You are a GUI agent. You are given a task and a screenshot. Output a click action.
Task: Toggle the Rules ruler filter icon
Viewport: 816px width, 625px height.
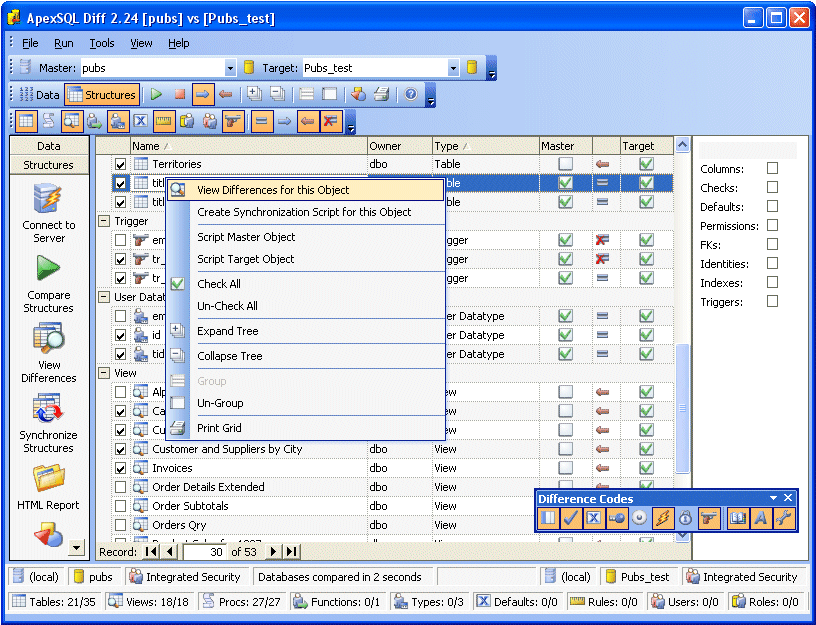tap(163, 122)
